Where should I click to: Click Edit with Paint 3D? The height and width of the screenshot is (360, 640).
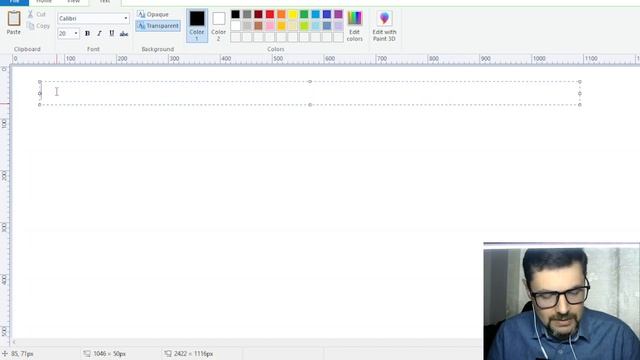pyautogui.click(x=384, y=26)
